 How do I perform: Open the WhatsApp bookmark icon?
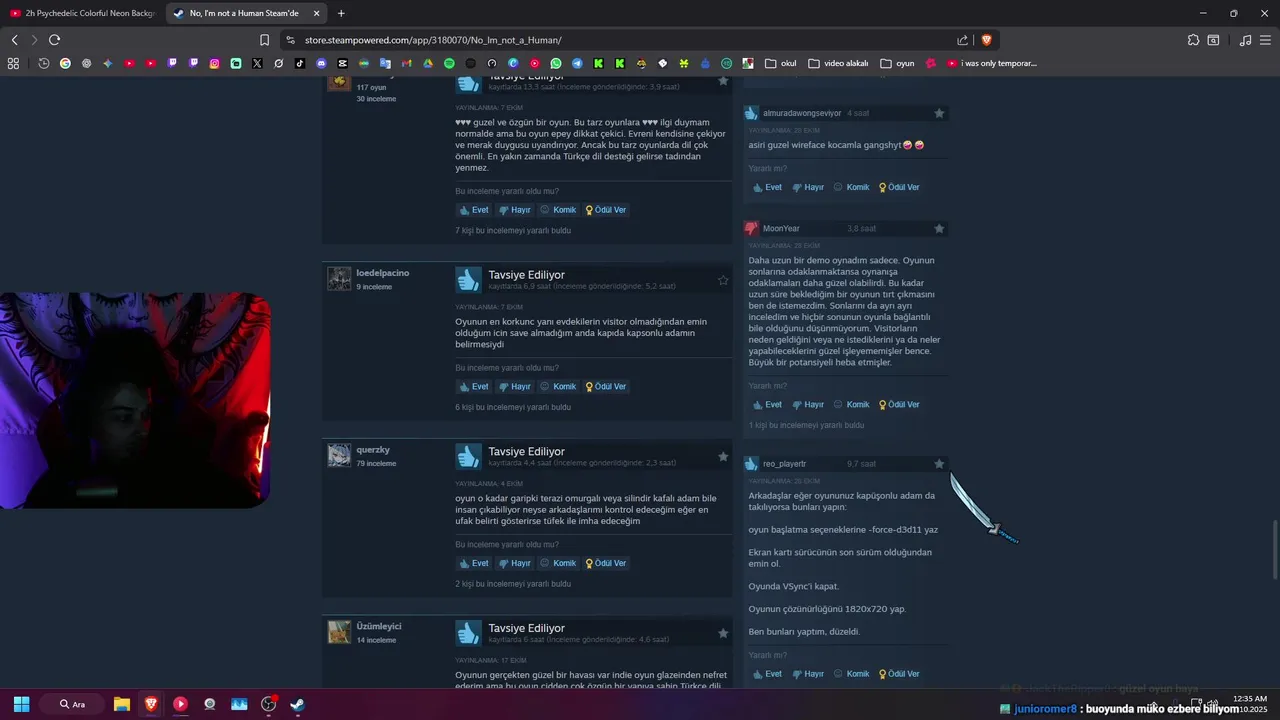[556, 63]
